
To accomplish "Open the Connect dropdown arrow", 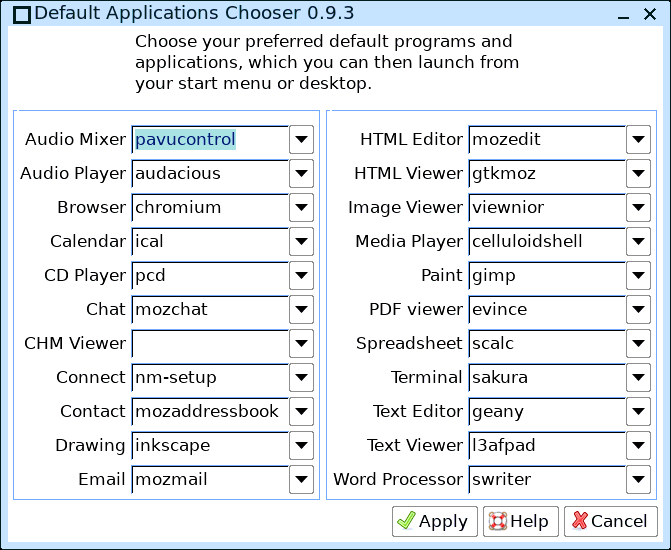I will (x=301, y=378).
